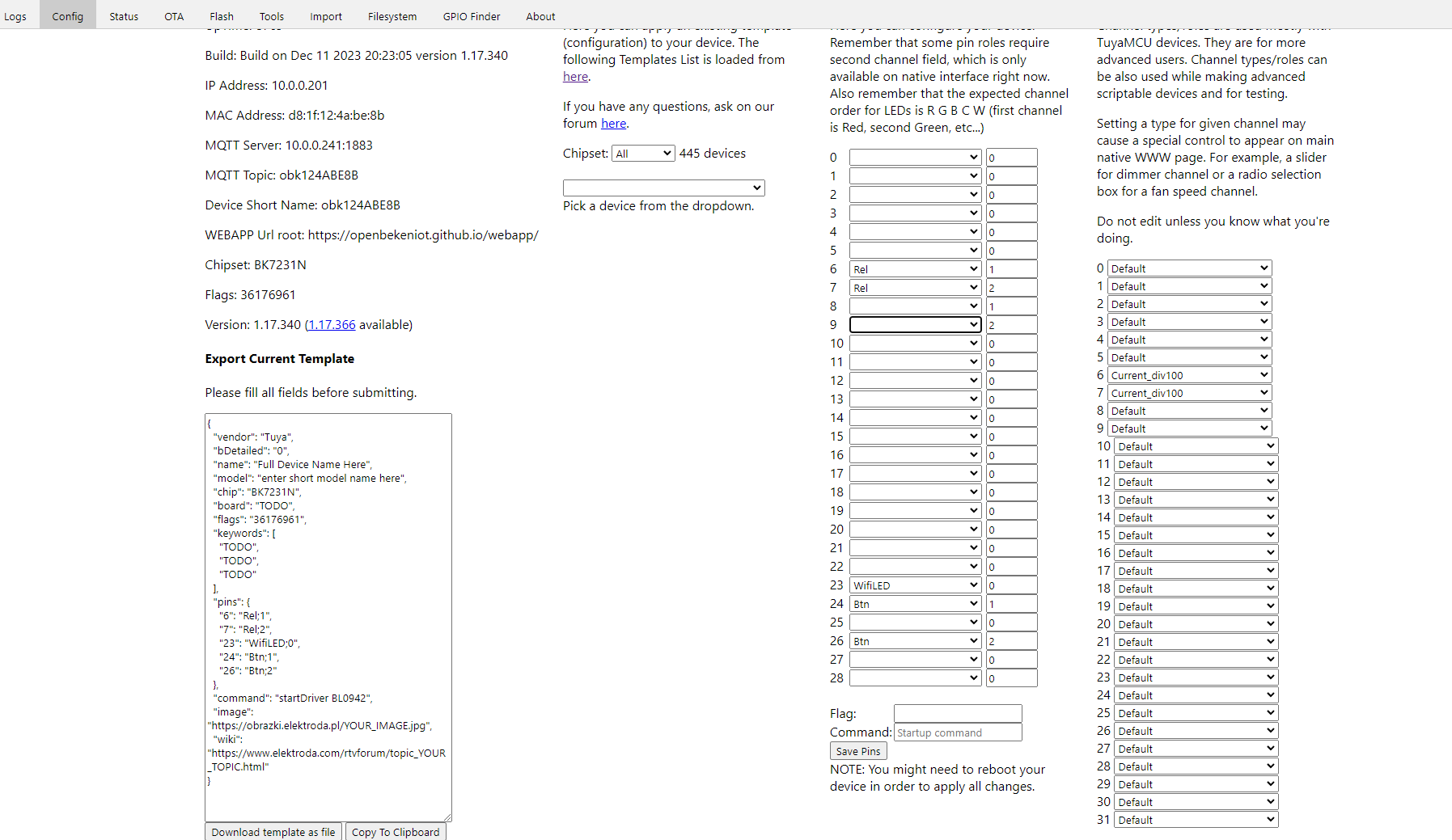1452x840 pixels.
Task: Open channel 20 type dropdown
Action: click(x=1196, y=624)
